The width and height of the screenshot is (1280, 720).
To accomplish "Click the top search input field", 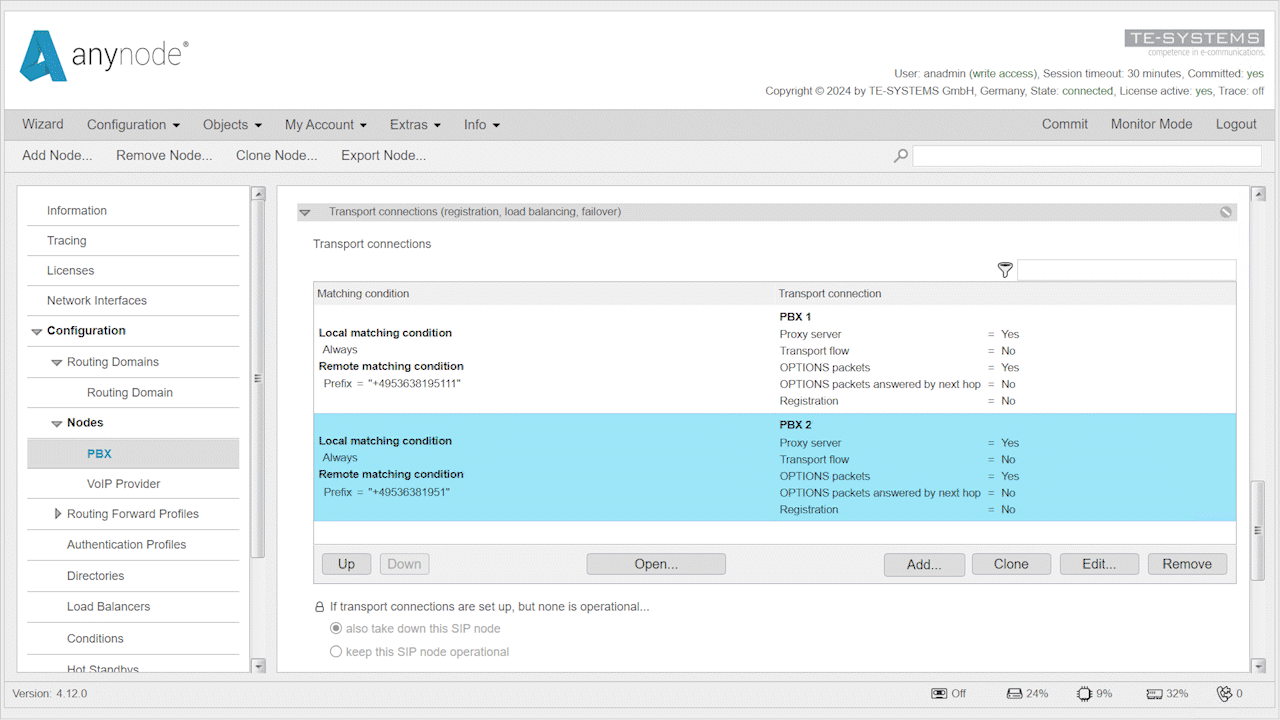I will point(1087,156).
